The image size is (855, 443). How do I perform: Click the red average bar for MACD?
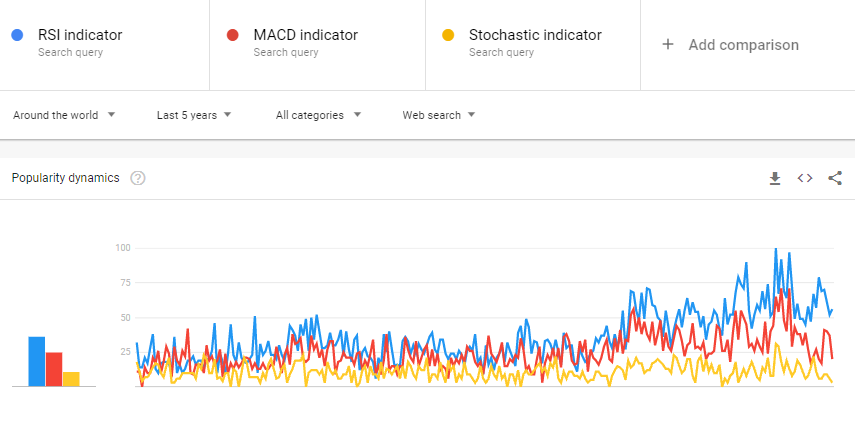[54, 369]
